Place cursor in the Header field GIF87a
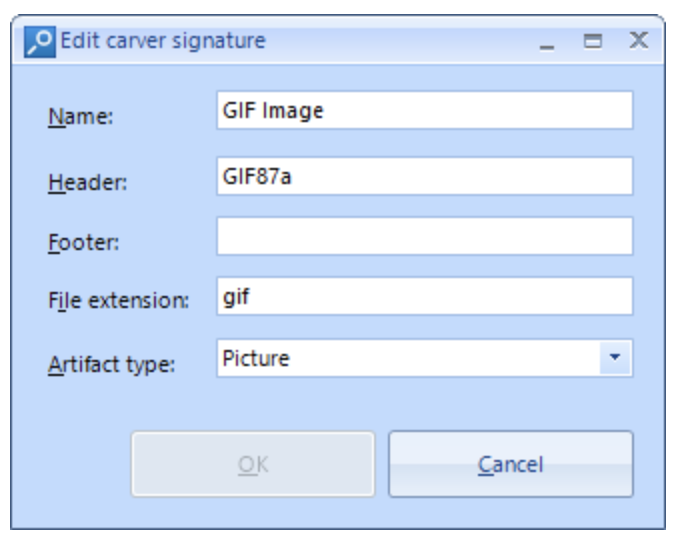Screen dimensions: 678x542 pyautogui.click(x=425, y=176)
